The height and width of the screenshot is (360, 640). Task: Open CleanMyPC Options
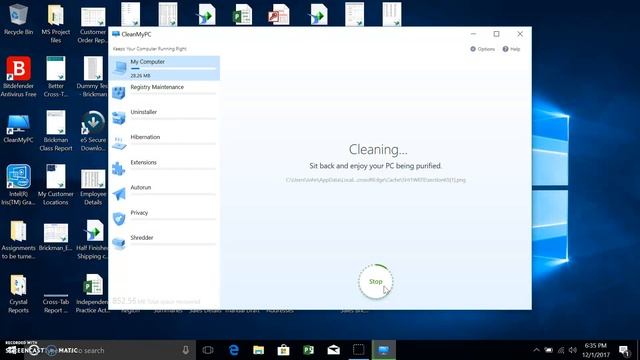click(482, 49)
